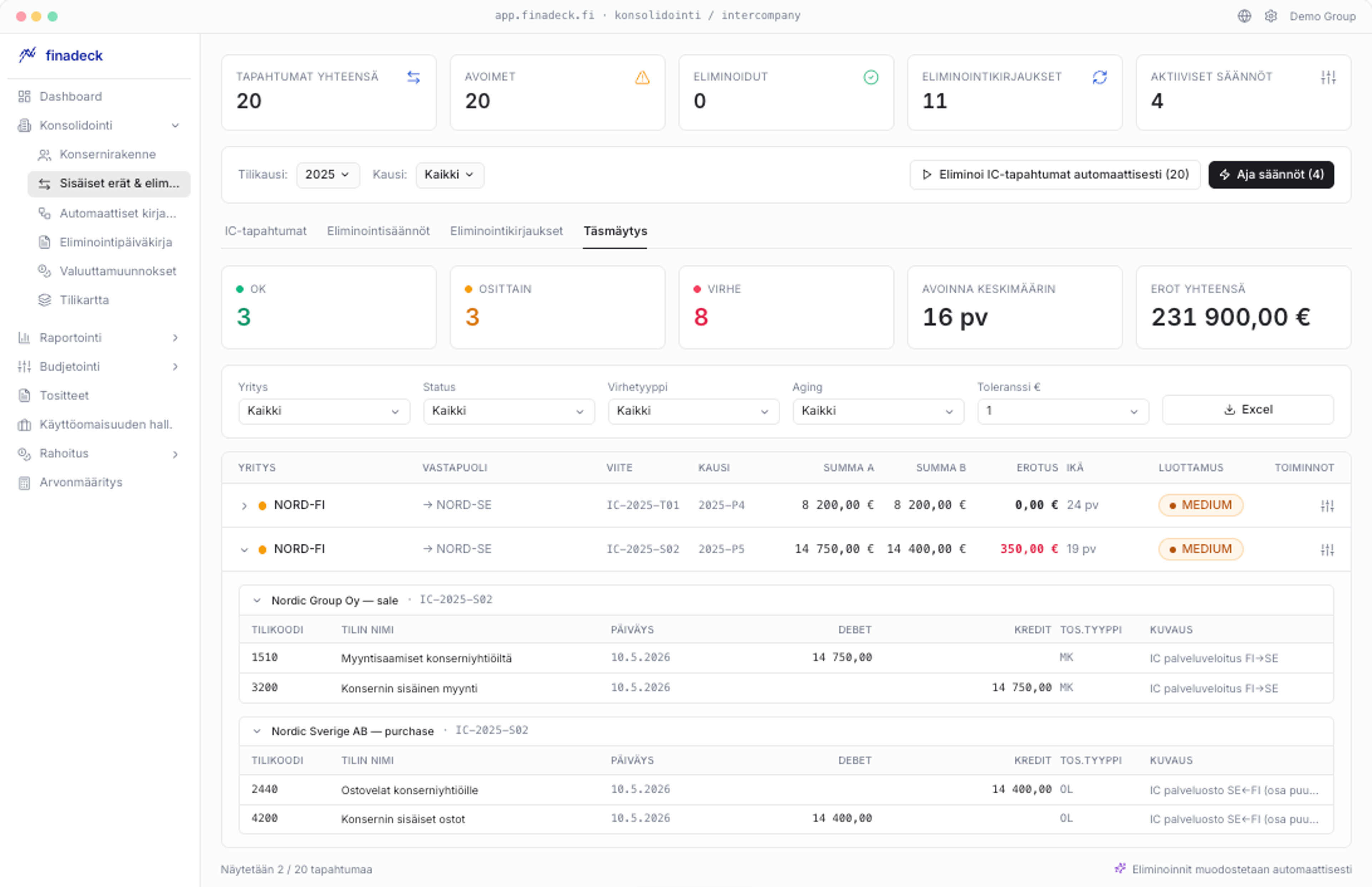Select the Täsmäytys tab
The width and height of the screenshot is (1372, 887).
point(615,231)
